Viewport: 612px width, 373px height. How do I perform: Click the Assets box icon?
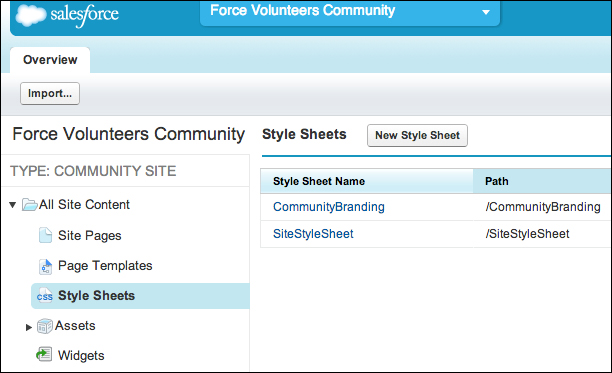(x=44, y=326)
